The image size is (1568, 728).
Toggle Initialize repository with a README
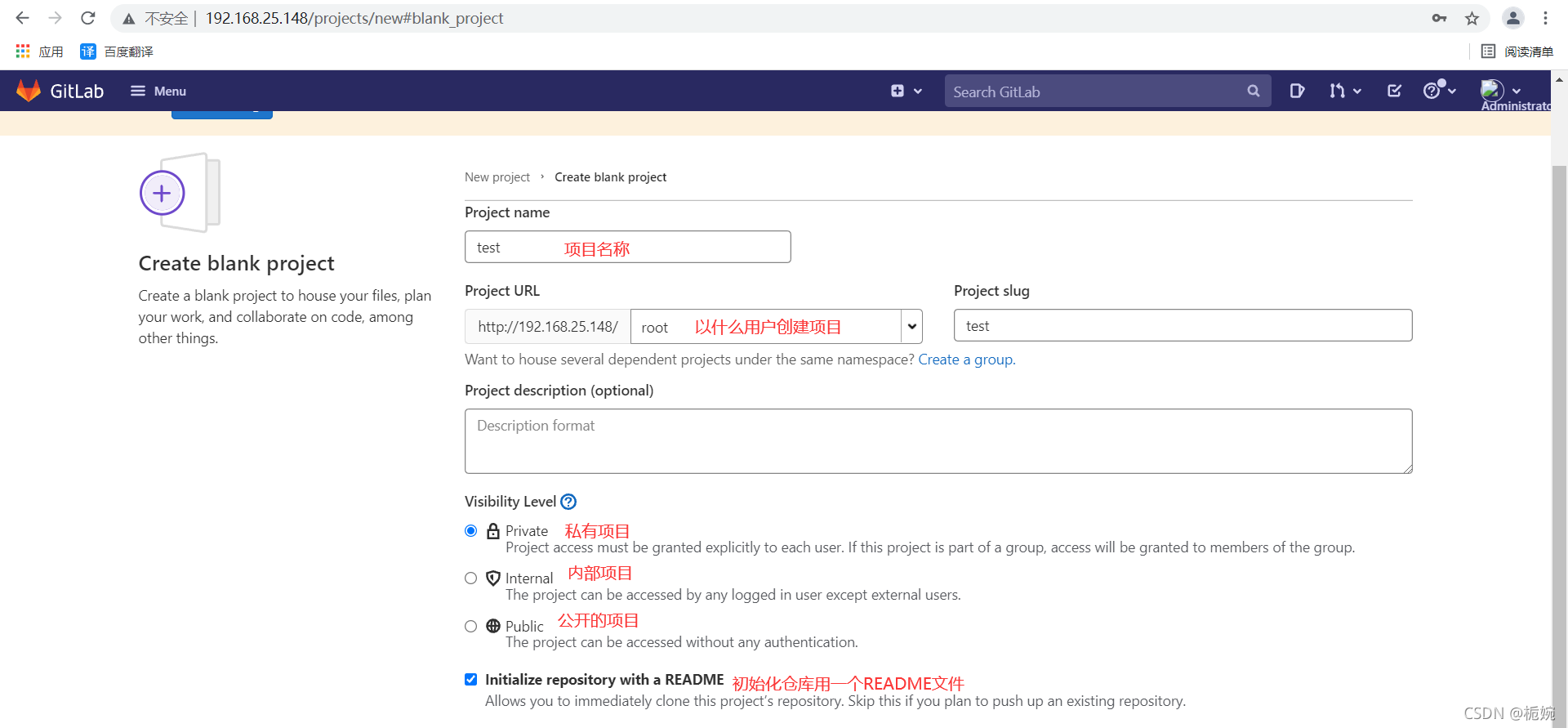point(470,680)
